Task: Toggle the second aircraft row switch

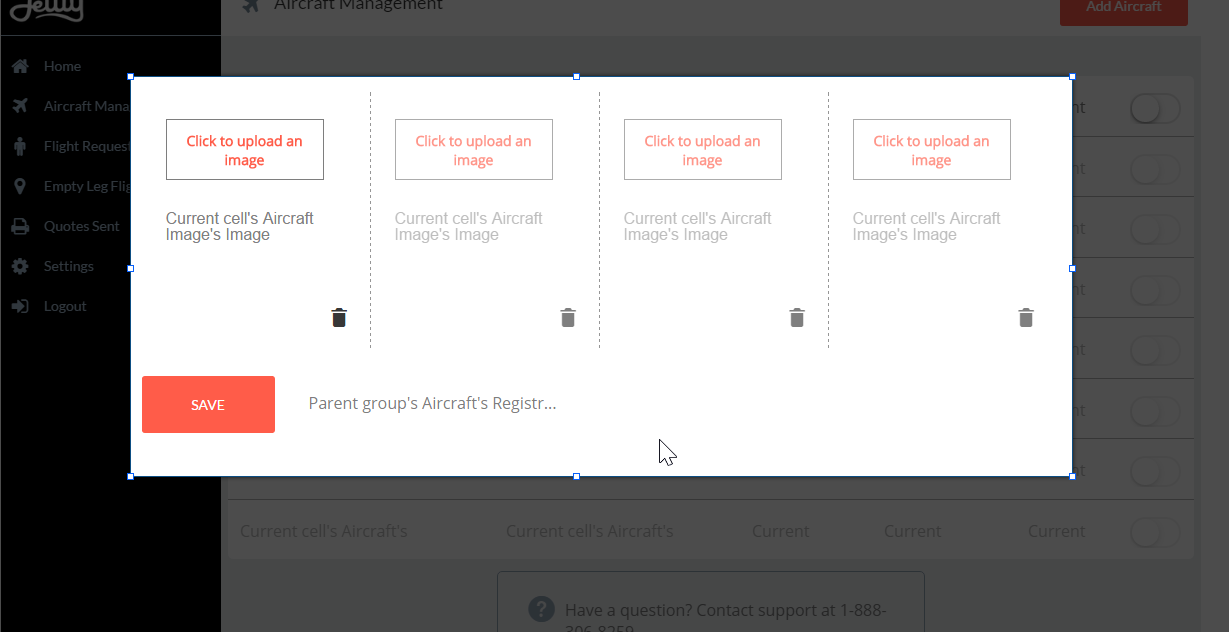Action: click(x=1155, y=170)
